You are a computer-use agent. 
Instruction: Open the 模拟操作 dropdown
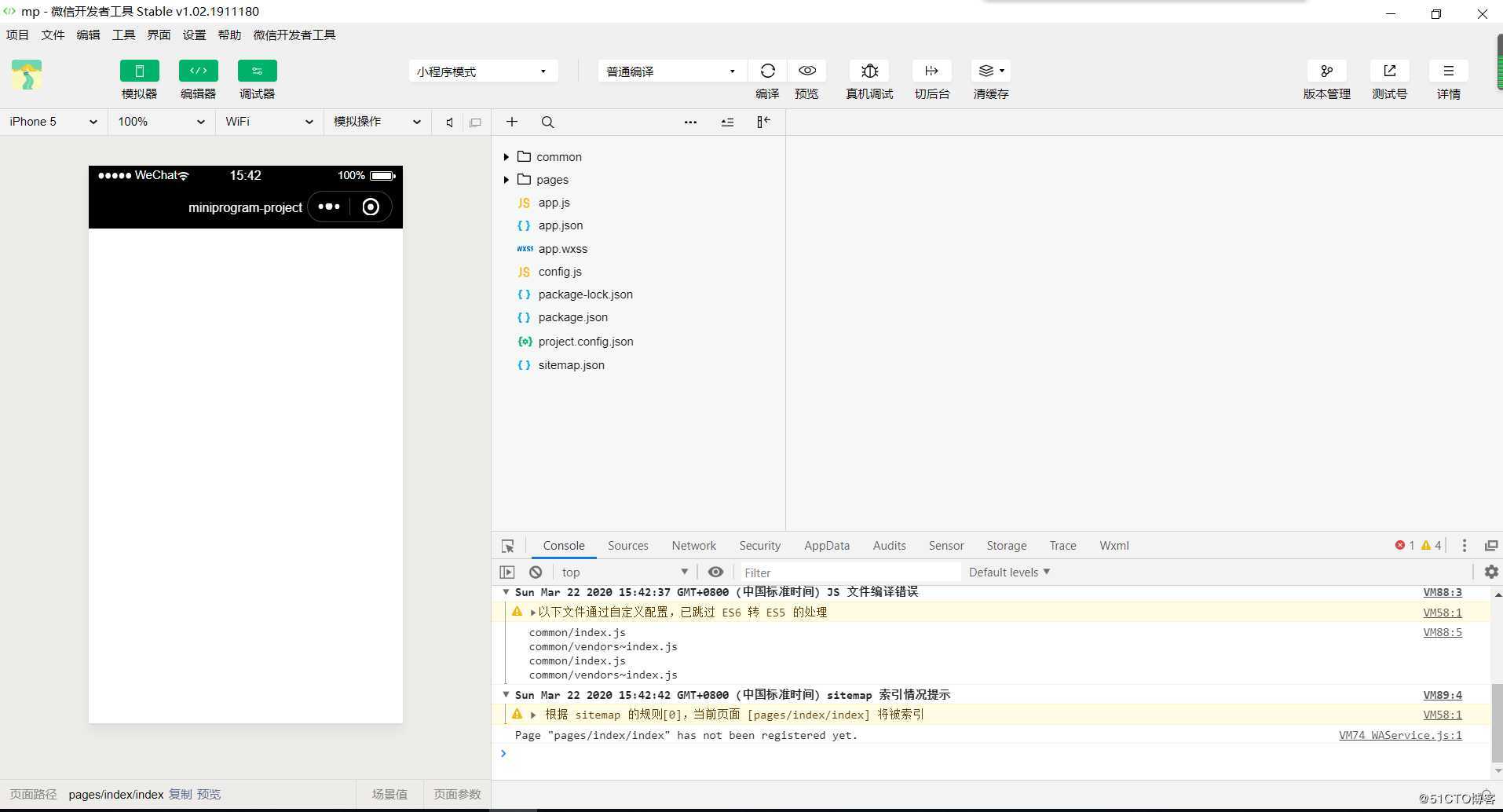pos(377,122)
